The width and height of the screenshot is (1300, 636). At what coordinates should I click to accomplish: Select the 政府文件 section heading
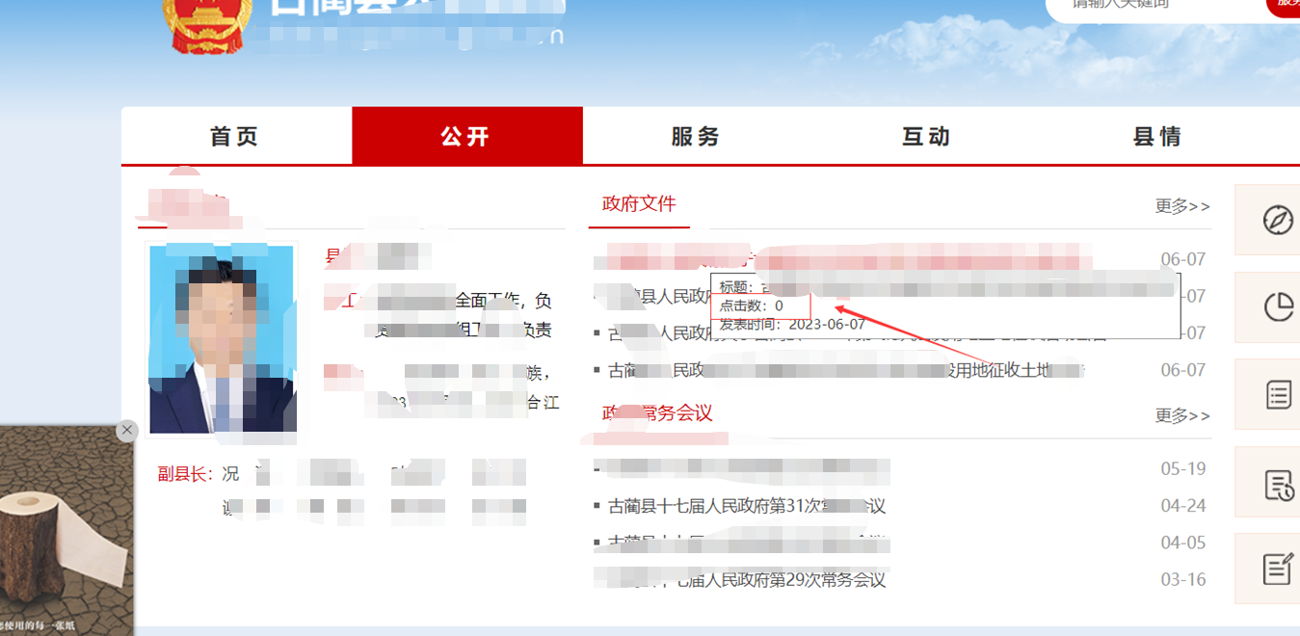point(639,204)
